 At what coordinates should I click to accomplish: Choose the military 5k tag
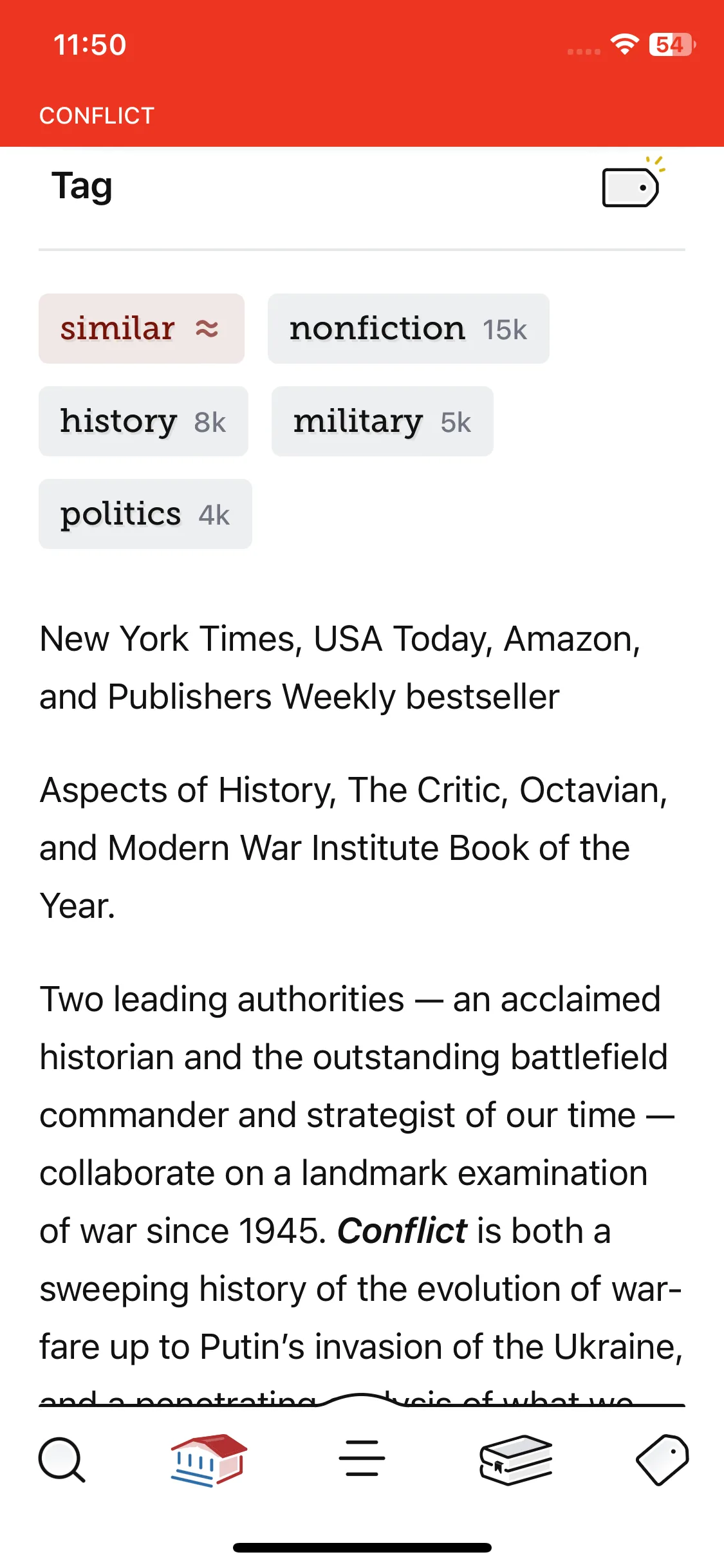pos(382,422)
